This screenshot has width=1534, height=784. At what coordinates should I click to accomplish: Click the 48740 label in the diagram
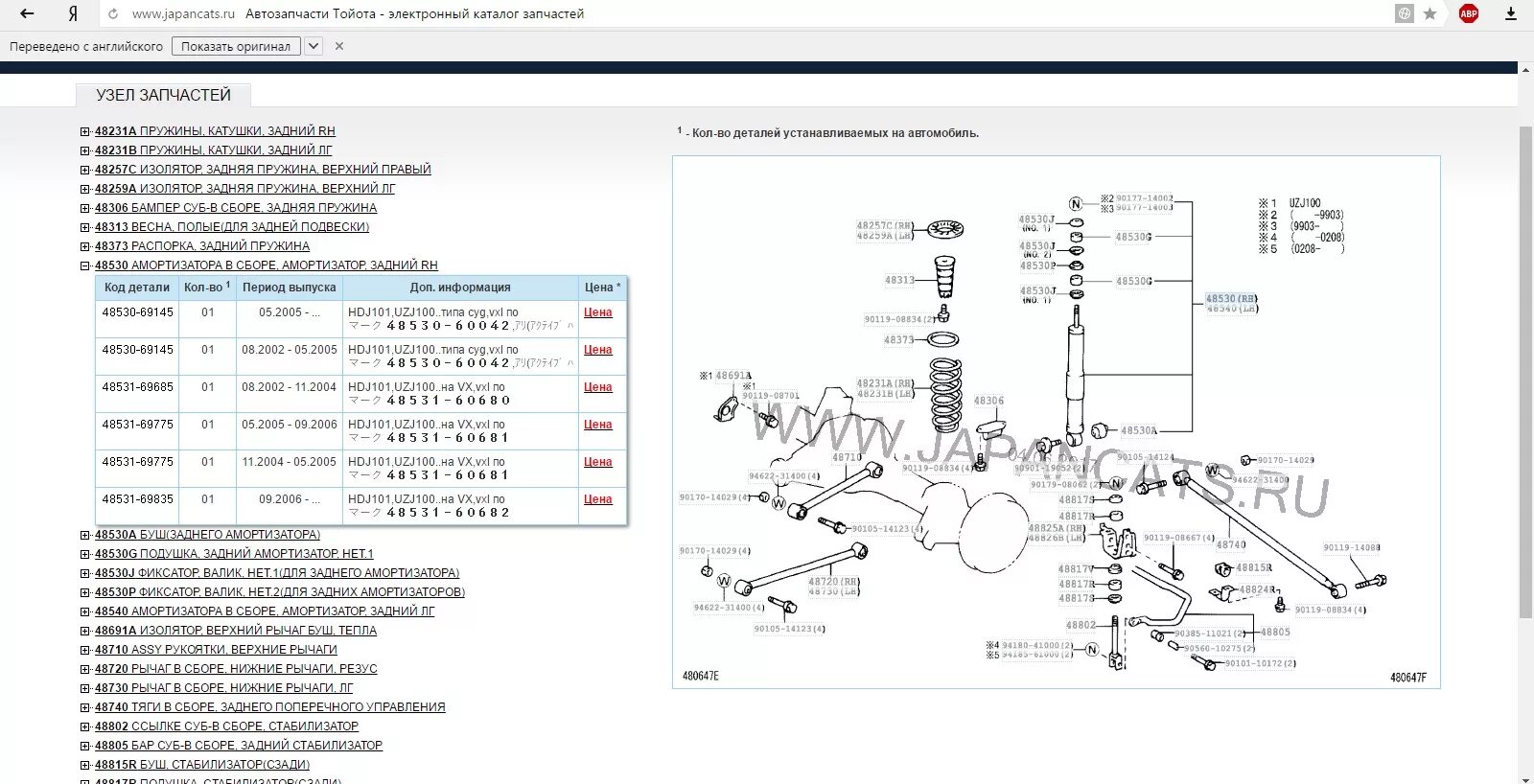tap(1231, 544)
